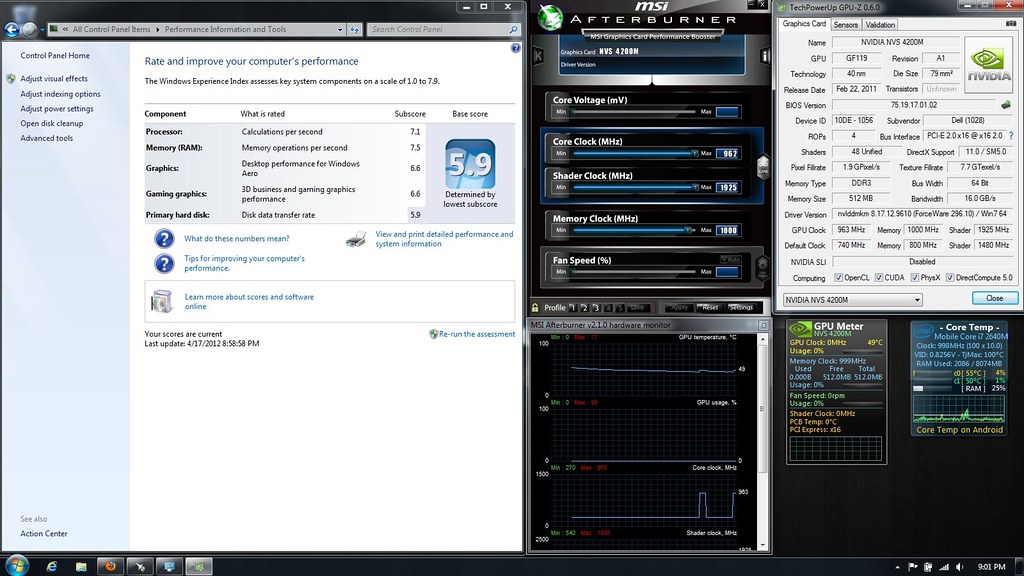1024x576 pixels.
Task: Click the Afterburner Apply button
Action: 679,308
